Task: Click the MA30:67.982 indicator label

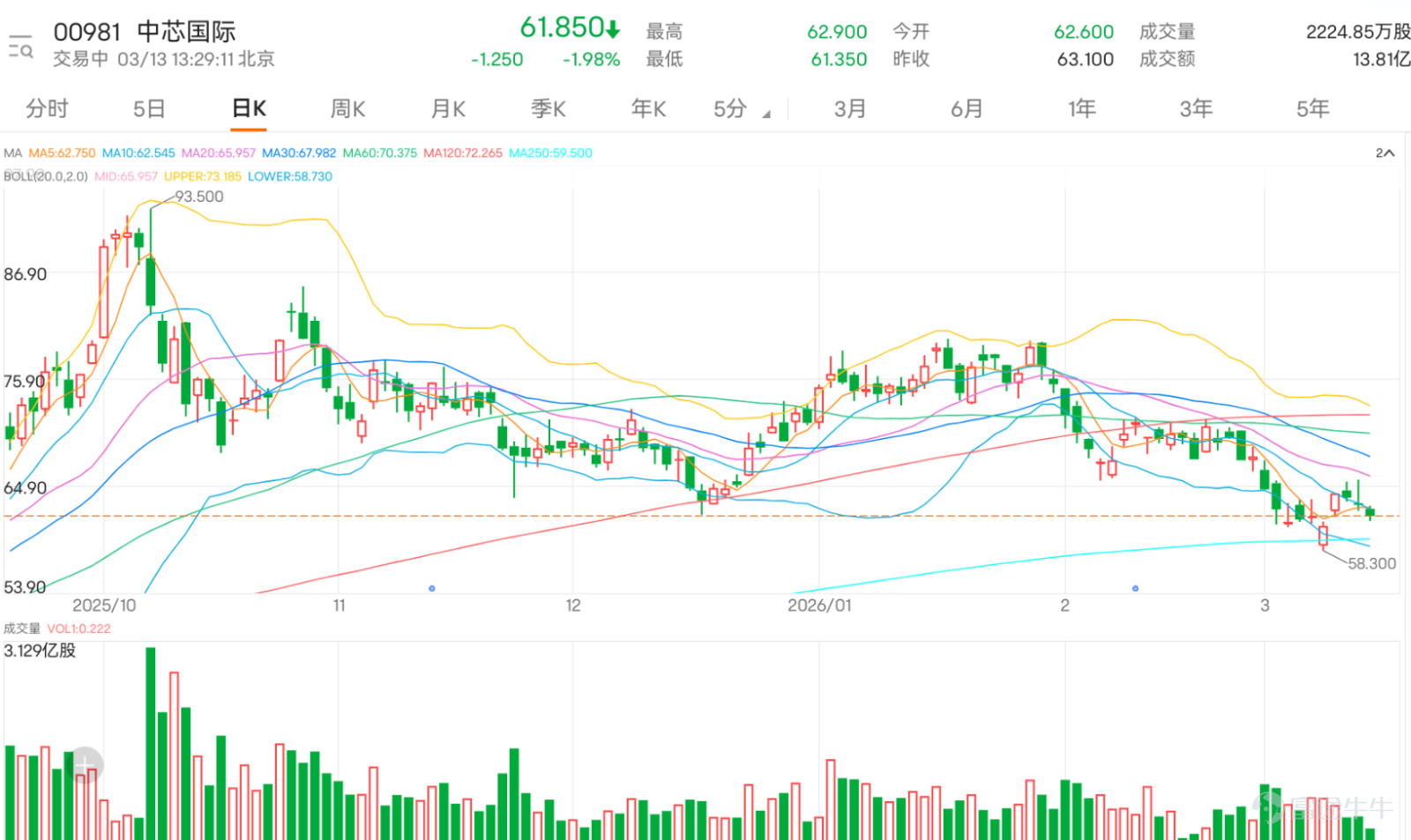Action: pos(299,152)
